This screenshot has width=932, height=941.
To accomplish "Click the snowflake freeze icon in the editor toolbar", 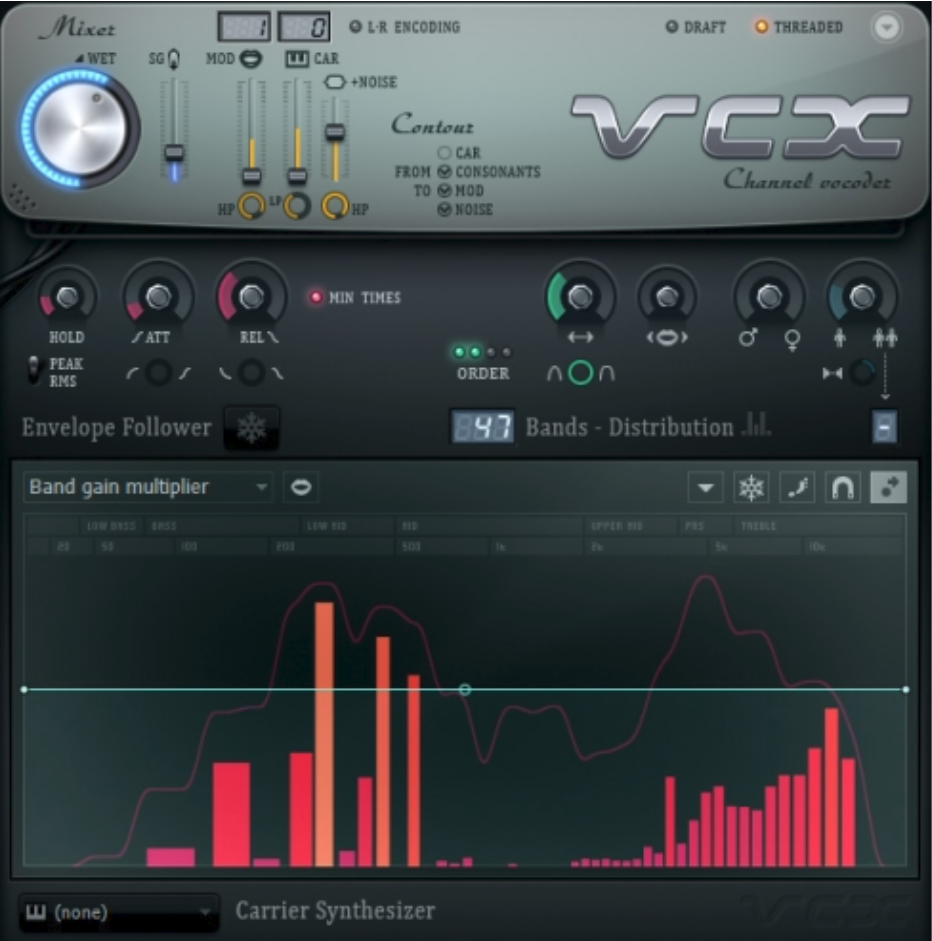I will pos(752,485).
